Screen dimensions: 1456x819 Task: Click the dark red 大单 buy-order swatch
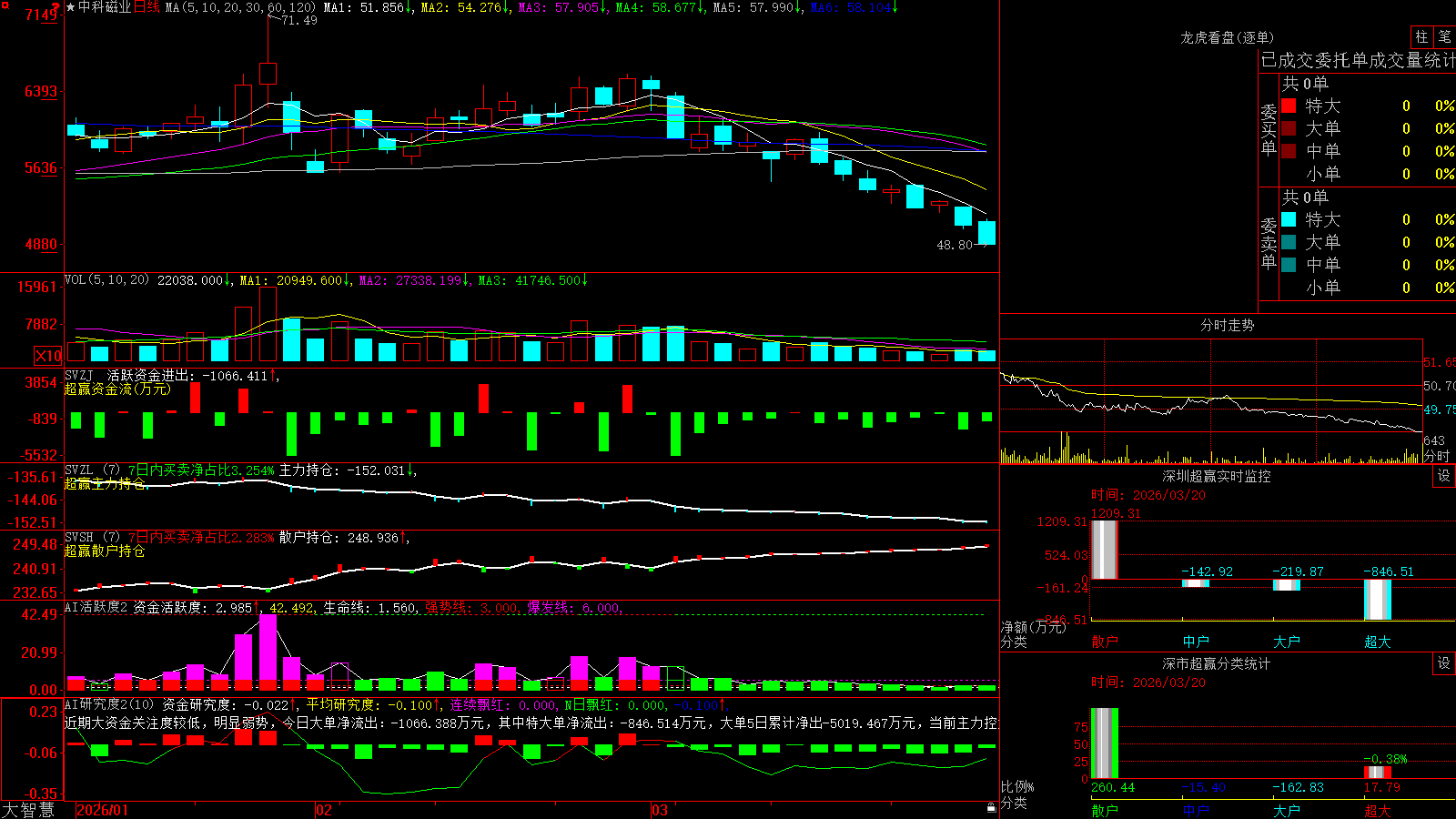point(1289,128)
